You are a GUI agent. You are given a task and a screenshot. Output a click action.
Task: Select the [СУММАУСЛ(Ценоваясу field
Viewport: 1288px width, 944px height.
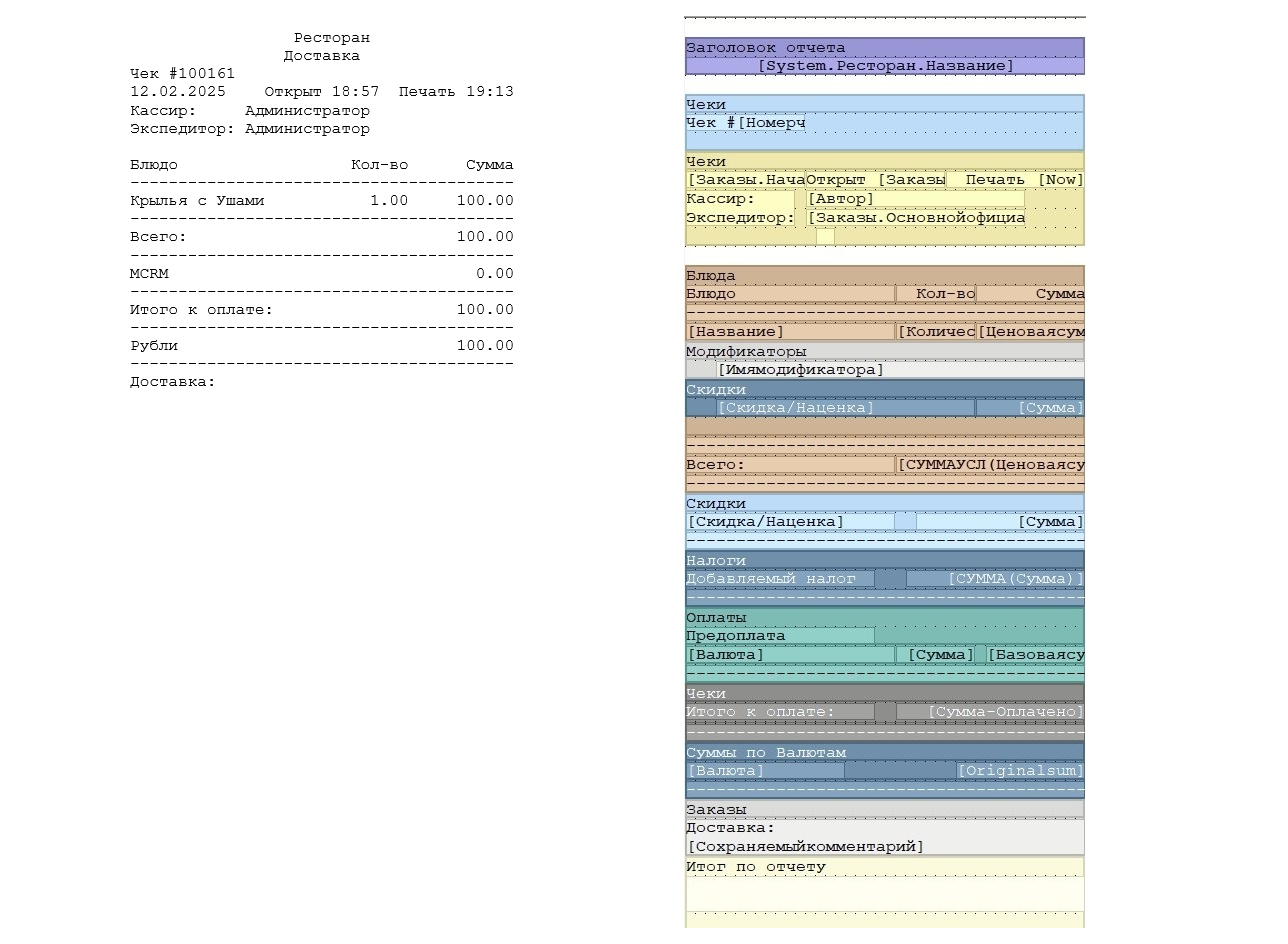click(990, 465)
